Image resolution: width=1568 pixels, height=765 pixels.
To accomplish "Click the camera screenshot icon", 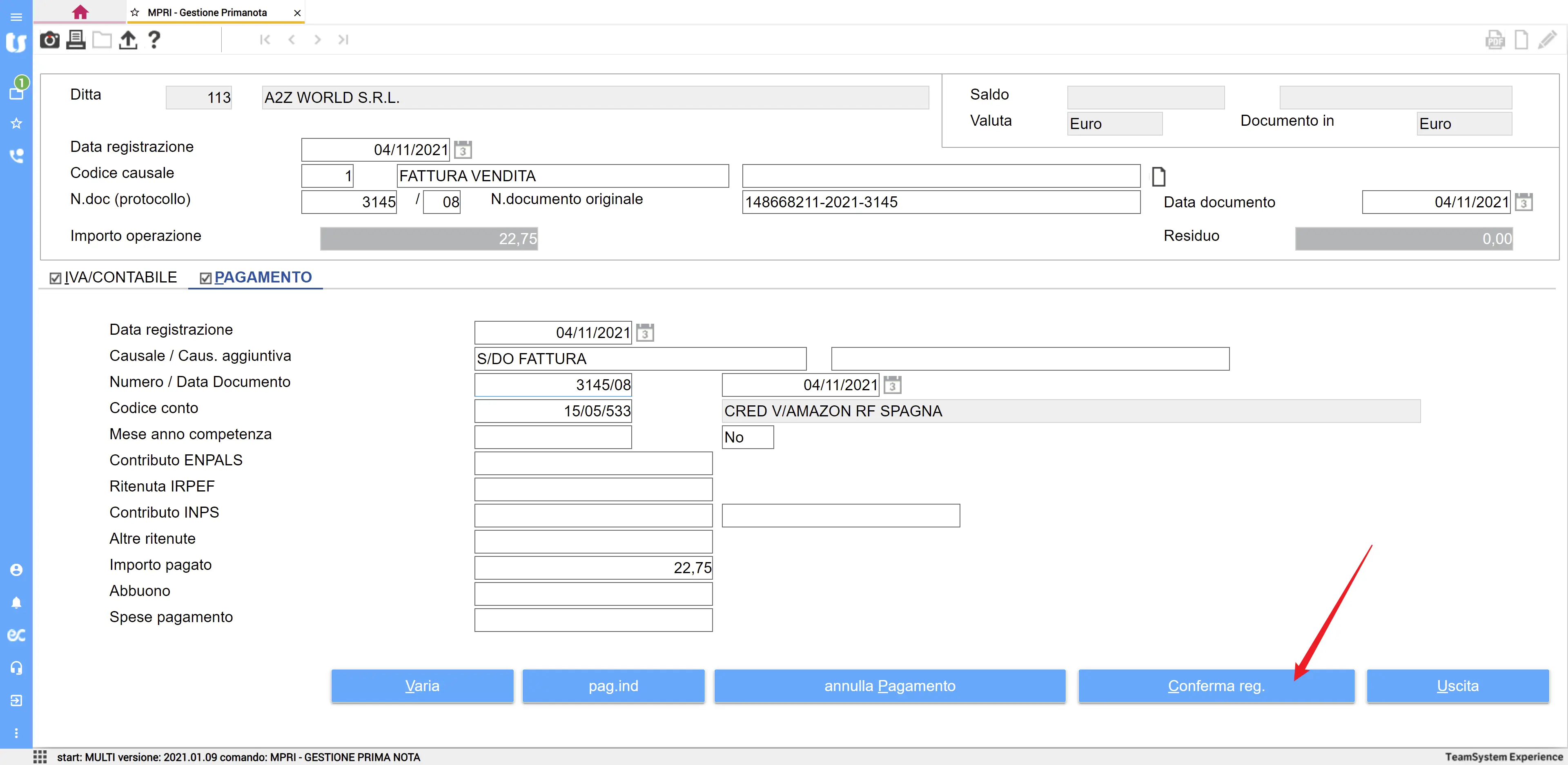I will coord(49,40).
